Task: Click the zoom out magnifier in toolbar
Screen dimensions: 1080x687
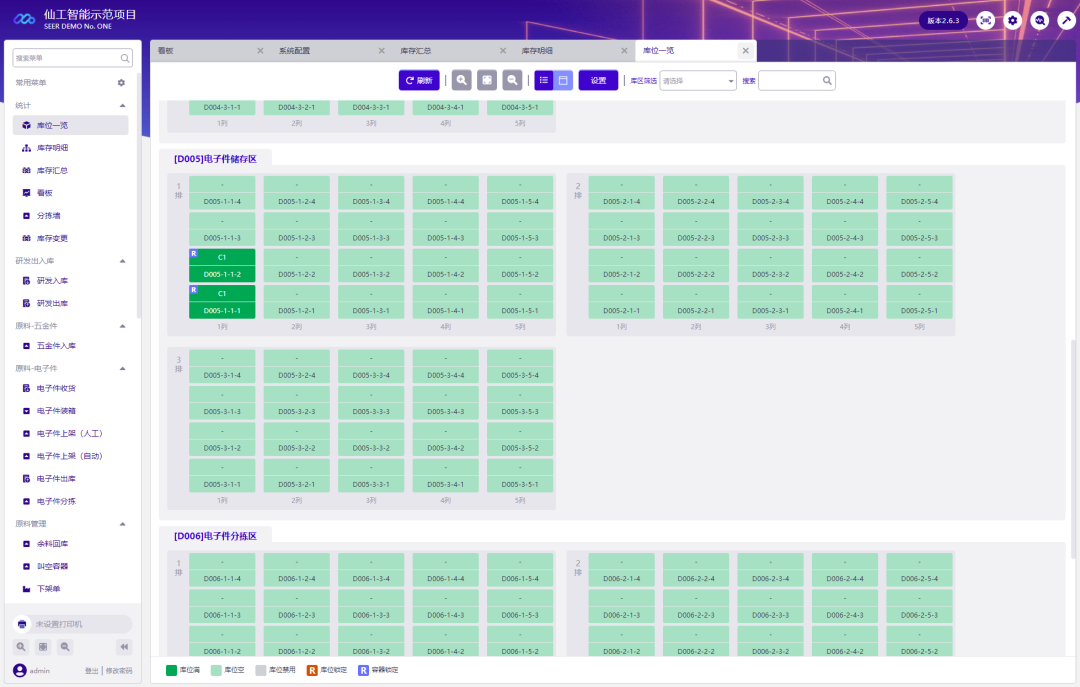Action: click(512, 81)
